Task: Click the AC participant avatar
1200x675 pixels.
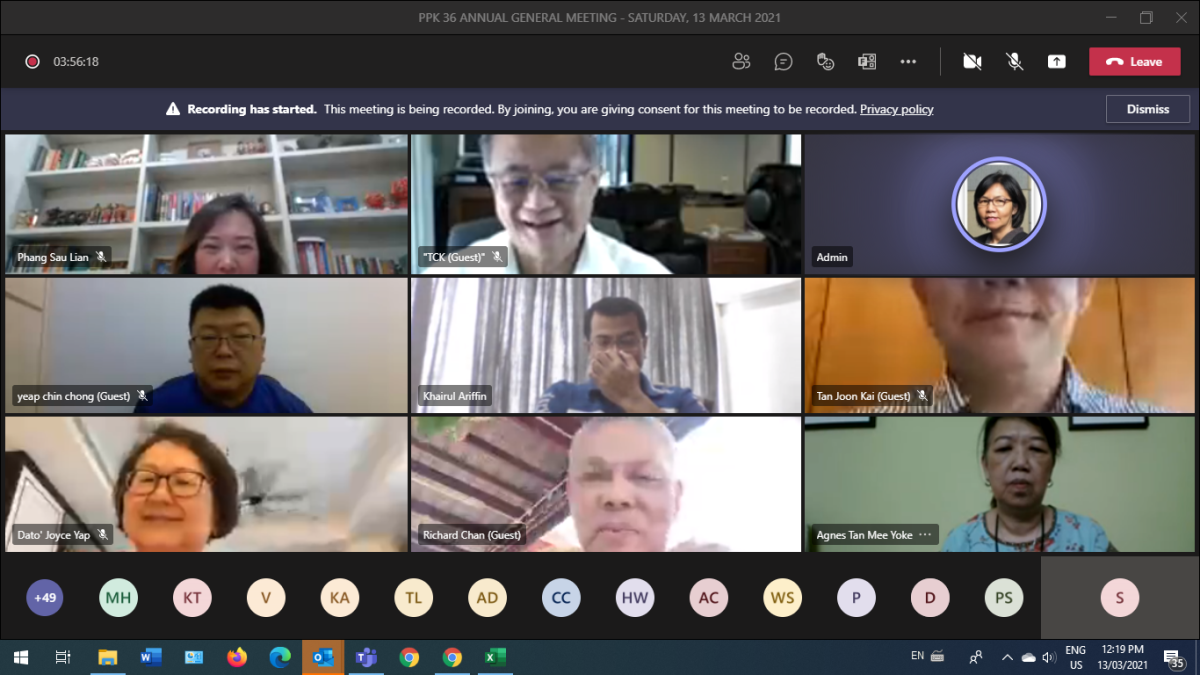Action: (709, 598)
